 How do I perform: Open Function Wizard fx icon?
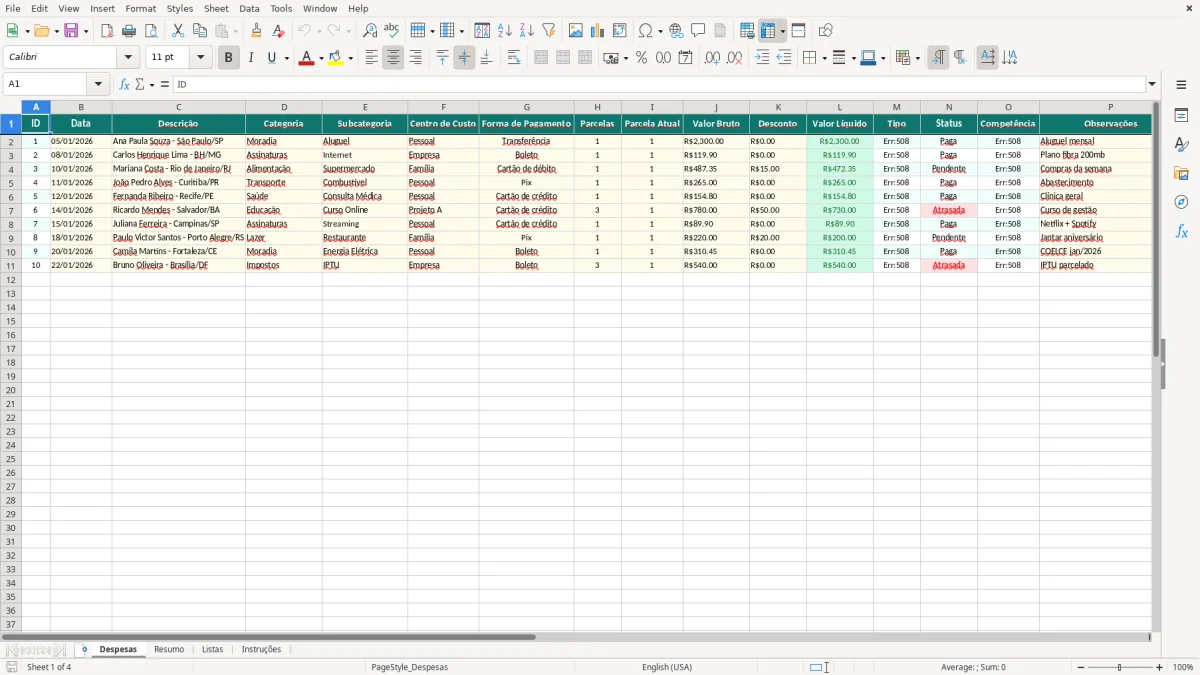click(124, 84)
